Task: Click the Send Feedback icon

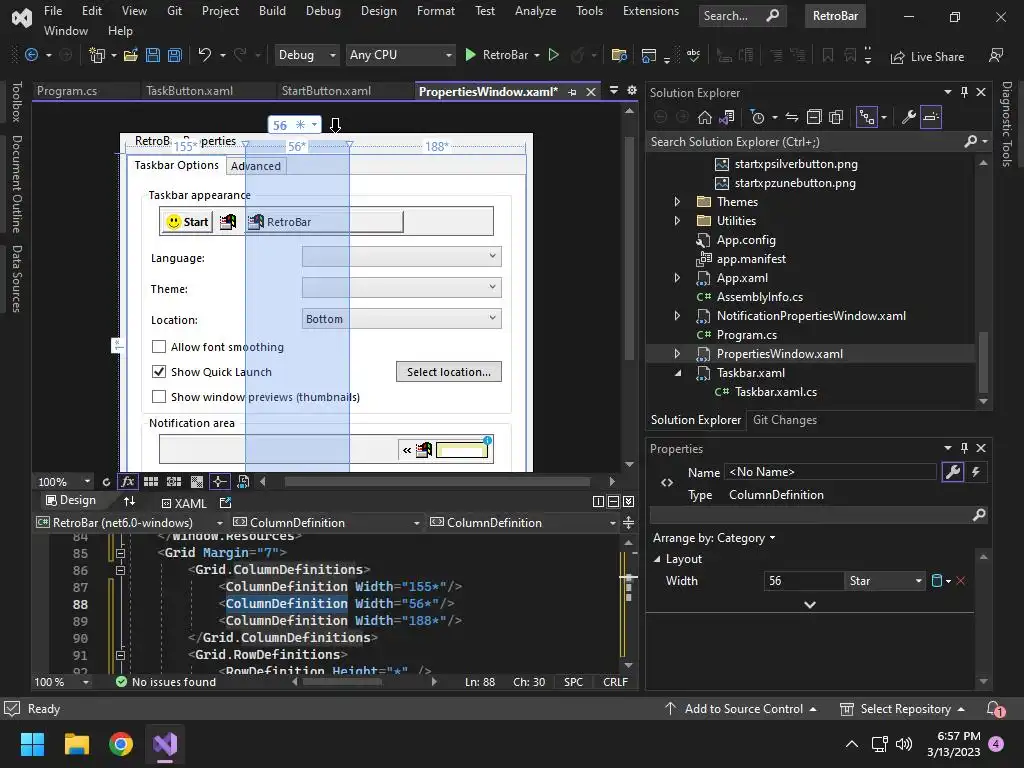Action: click(996, 56)
